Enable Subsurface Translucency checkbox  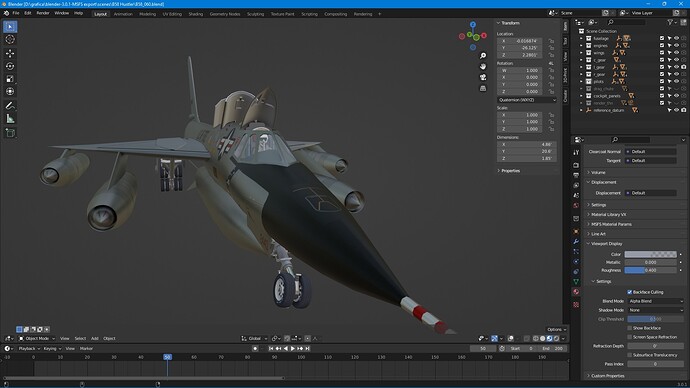tap(629, 355)
